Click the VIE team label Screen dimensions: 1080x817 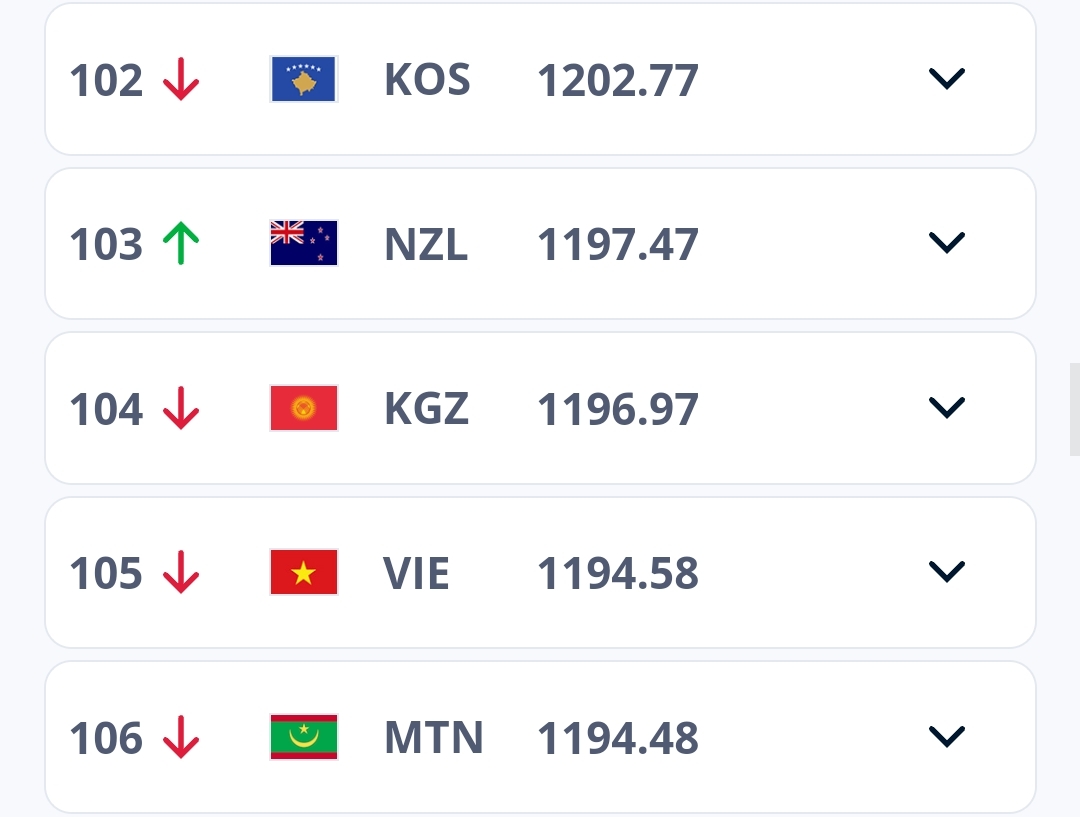point(417,573)
